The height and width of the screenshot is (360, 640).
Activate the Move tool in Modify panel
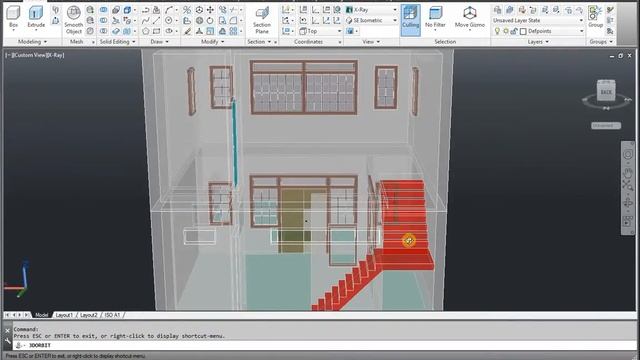[210, 9]
